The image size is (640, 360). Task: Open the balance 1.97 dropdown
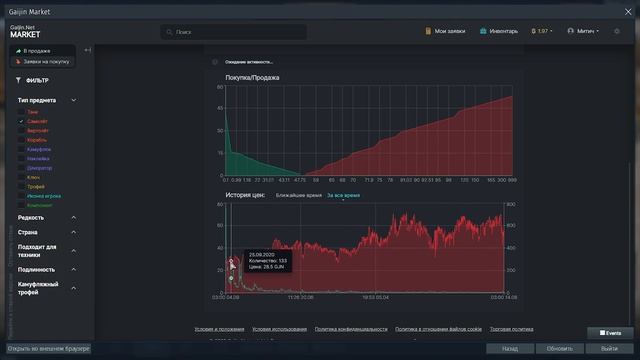point(542,31)
